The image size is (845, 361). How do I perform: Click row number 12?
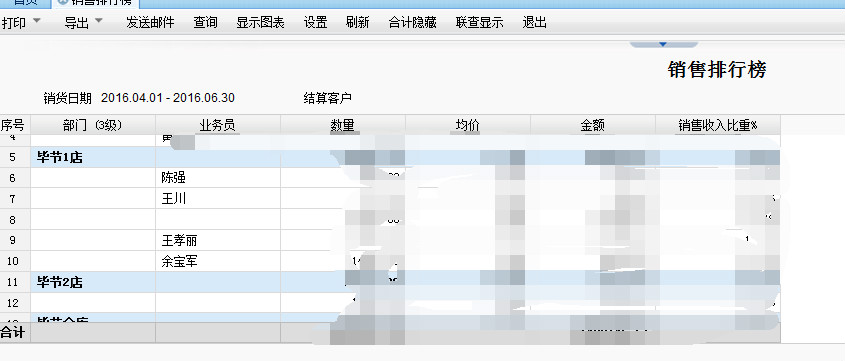coord(12,303)
